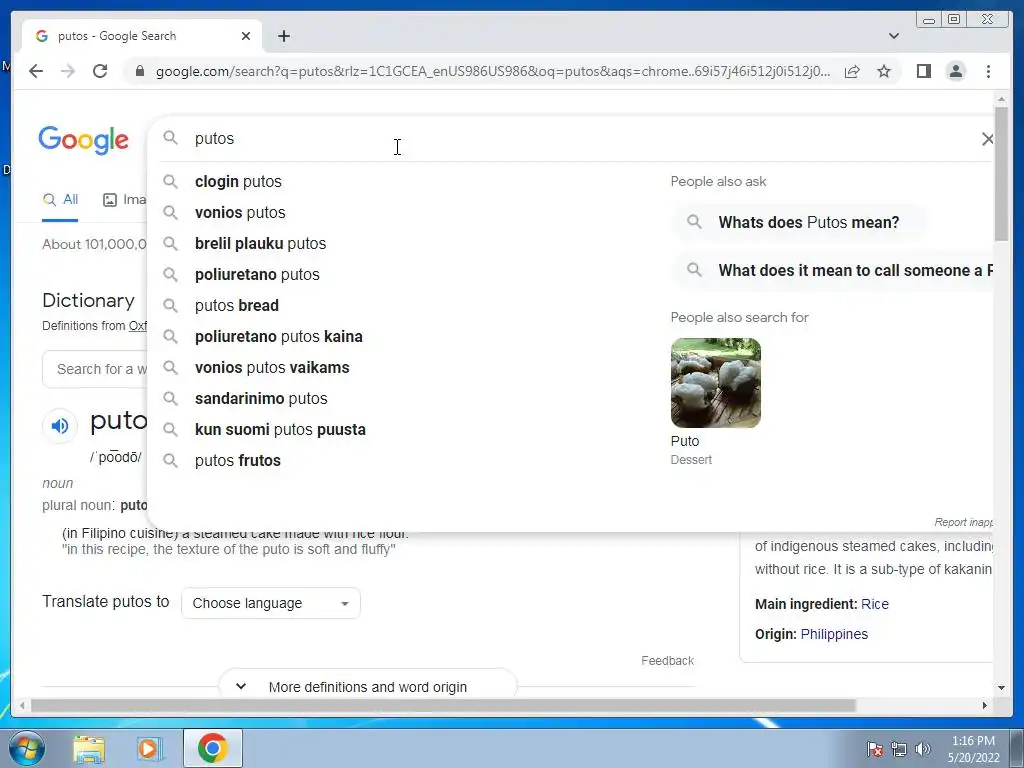1024x768 pixels.
Task: Select suggestion poliuretano putos
Action: 257,274
